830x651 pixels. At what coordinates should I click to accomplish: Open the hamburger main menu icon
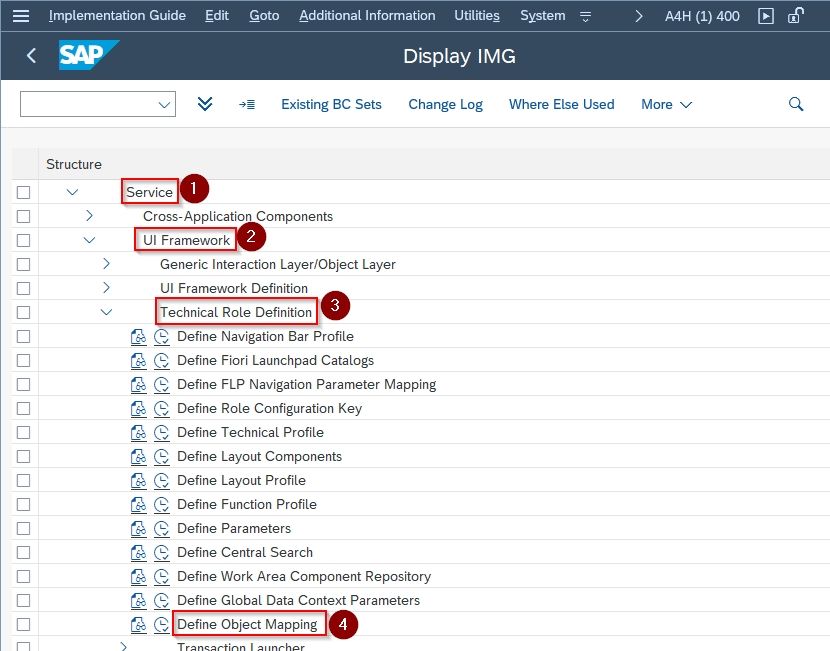pyautogui.click(x=21, y=16)
